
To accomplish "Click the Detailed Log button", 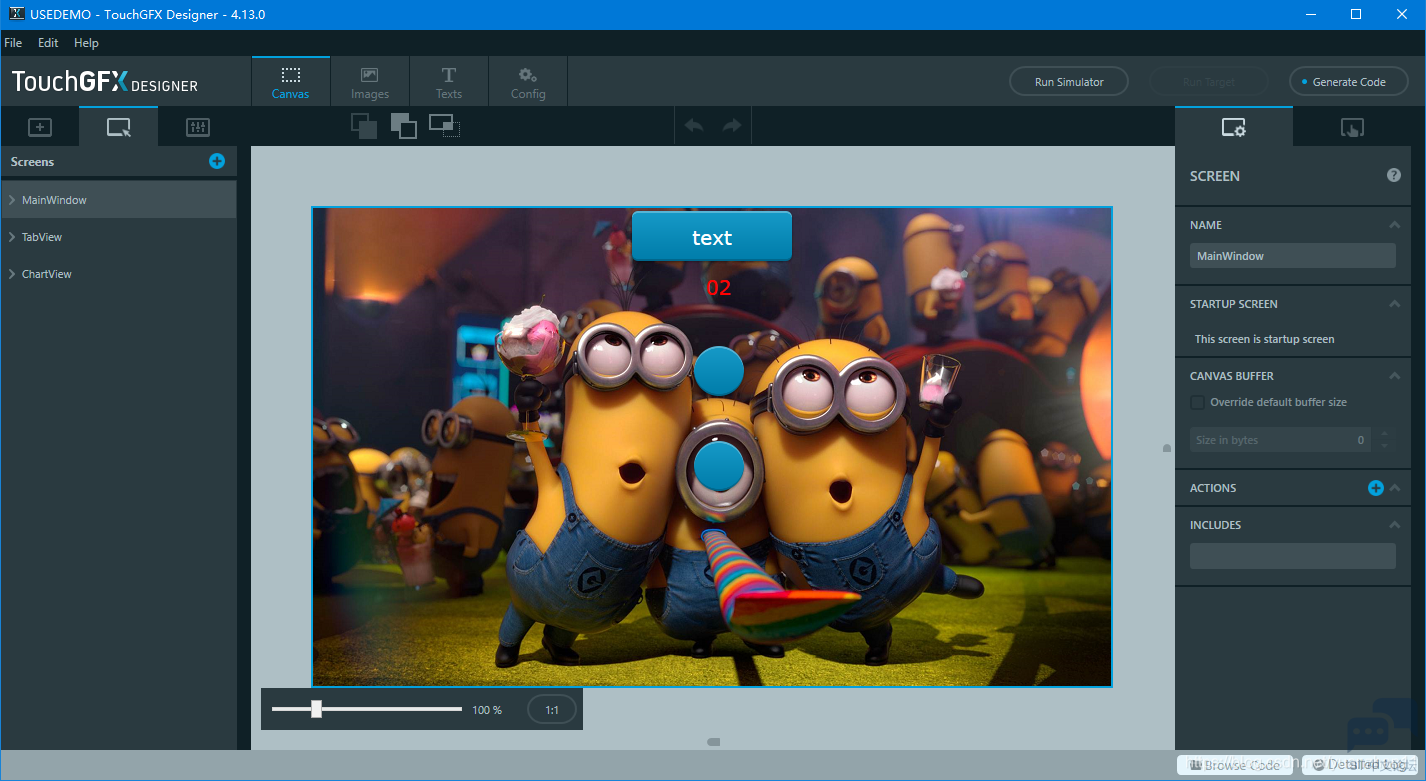I will 1360,765.
